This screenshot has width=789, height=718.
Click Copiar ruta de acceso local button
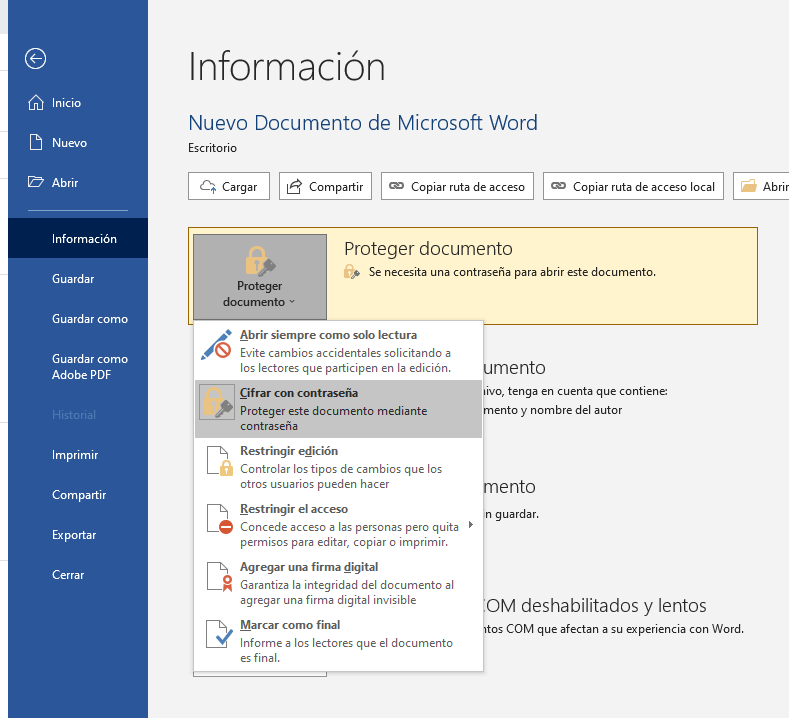[x=634, y=186]
